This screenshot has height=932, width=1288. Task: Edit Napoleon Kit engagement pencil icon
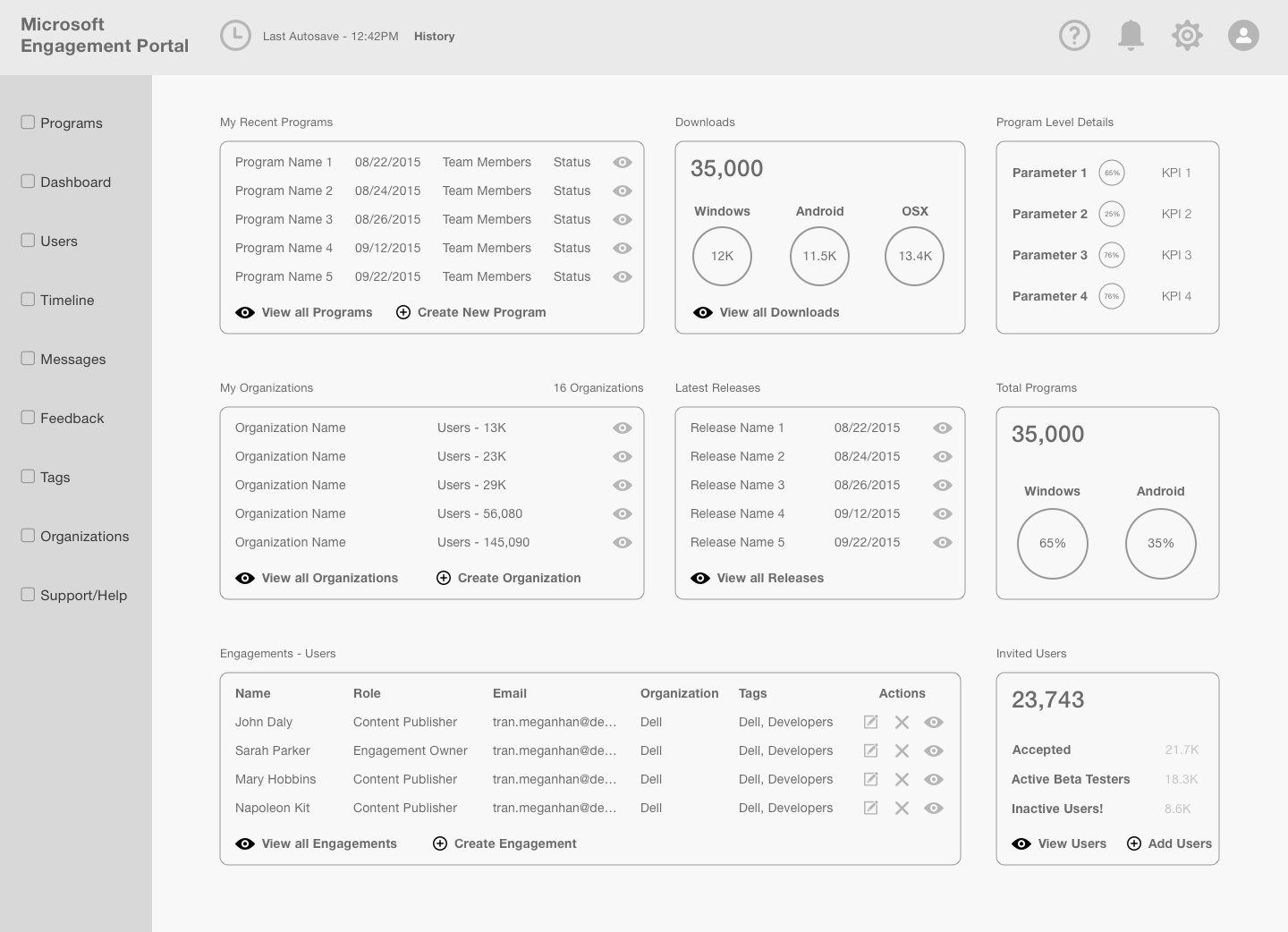[x=870, y=808]
